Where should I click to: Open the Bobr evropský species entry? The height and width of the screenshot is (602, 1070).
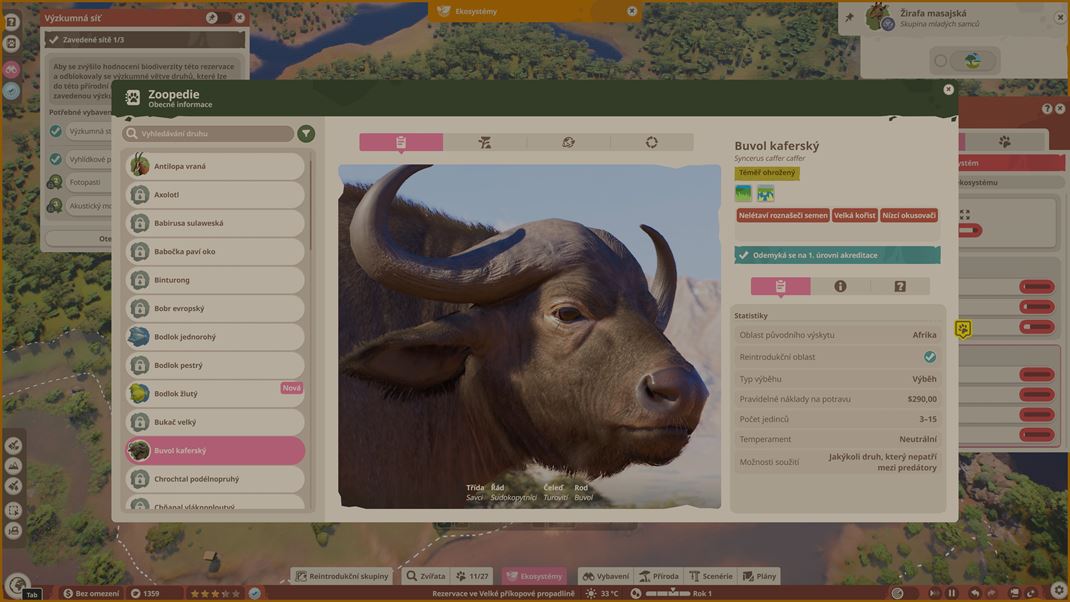coord(215,309)
